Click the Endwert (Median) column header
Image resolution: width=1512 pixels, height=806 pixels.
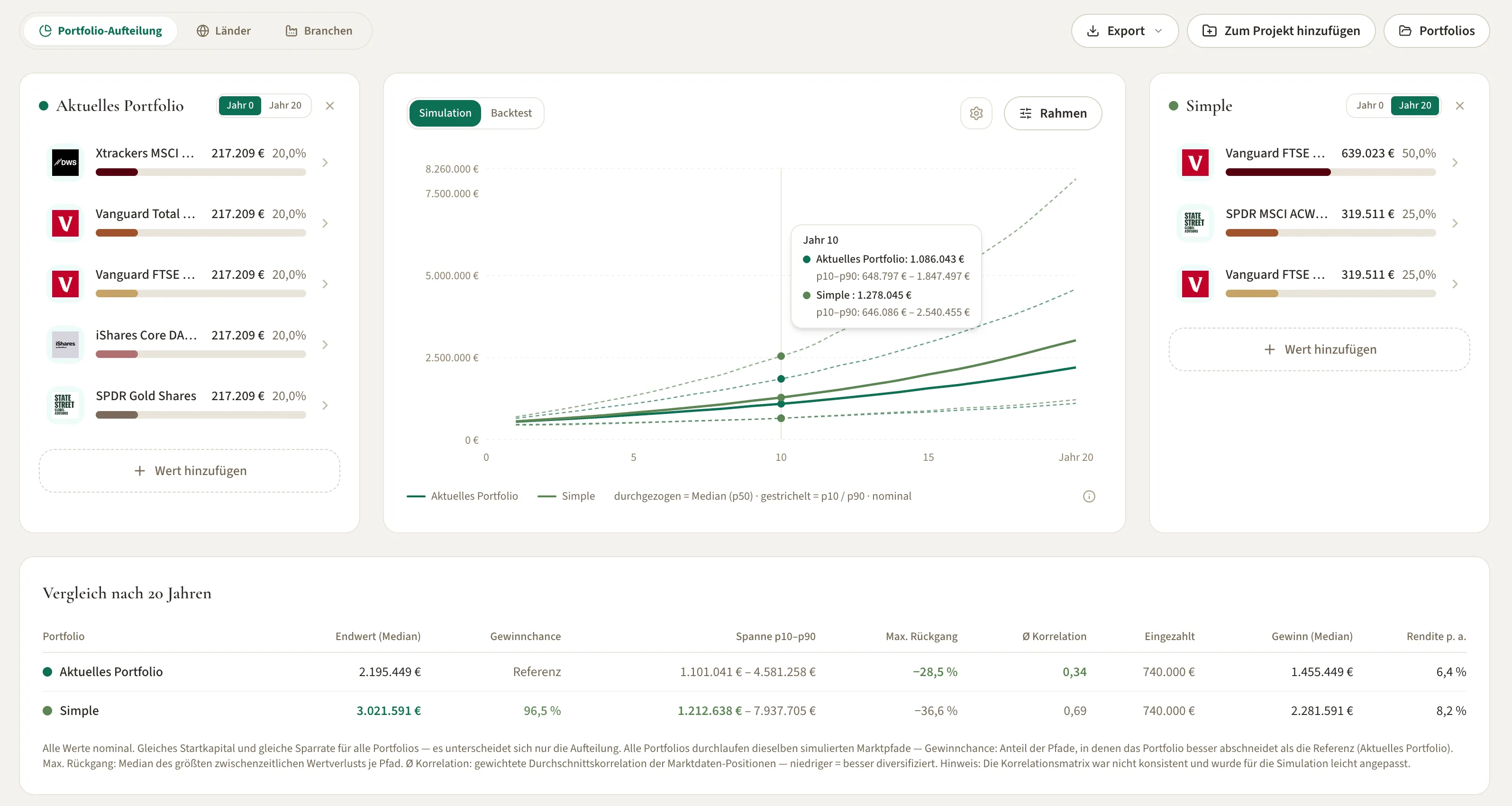tap(378, 636)
